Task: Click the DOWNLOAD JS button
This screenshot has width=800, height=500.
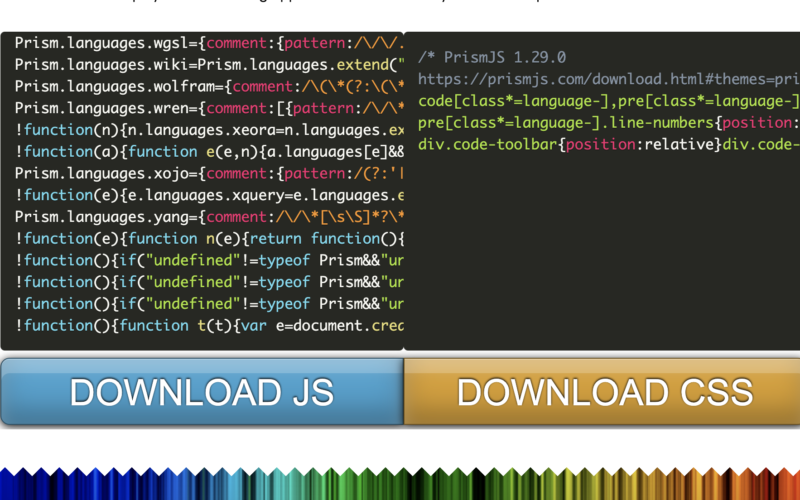Action: [x=202, y=392]
